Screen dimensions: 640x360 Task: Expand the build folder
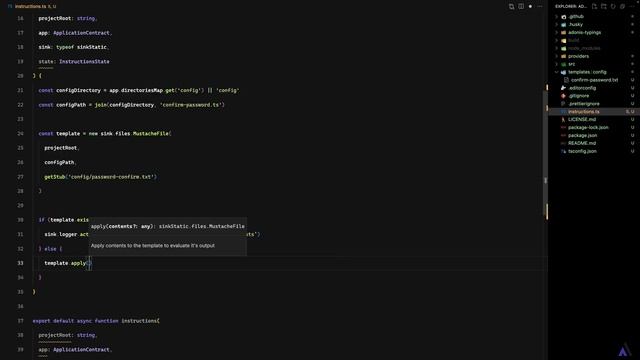pyautogui.click(x=557, y=40)
